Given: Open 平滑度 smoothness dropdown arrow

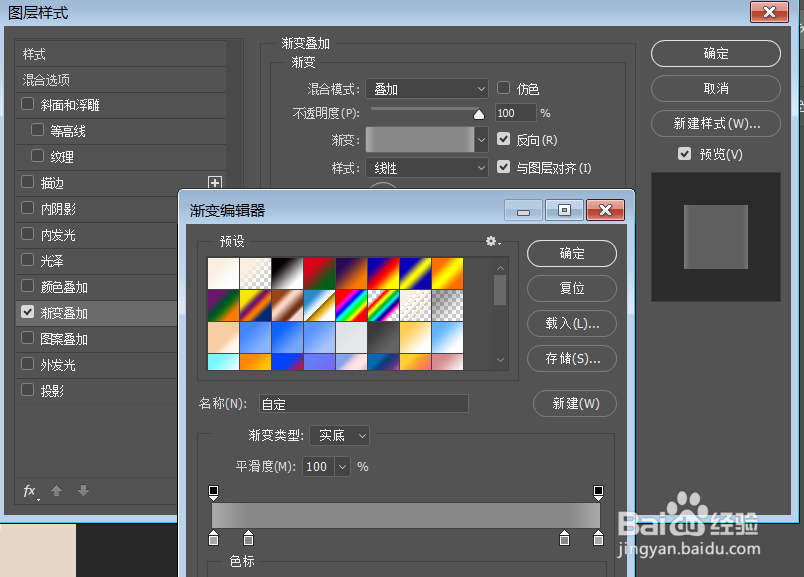Looking at the screenshot, I should coord(343,467).
